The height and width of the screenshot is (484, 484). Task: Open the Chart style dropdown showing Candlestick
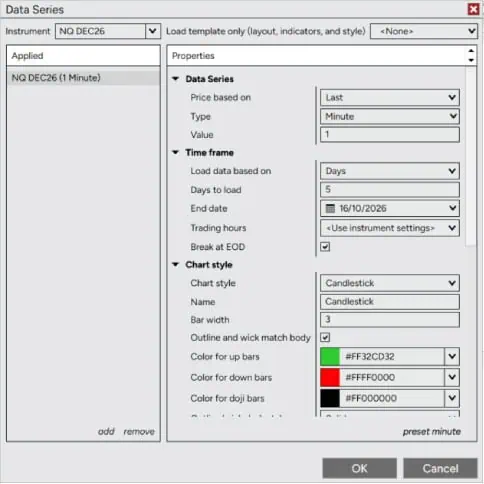(390, 283)
